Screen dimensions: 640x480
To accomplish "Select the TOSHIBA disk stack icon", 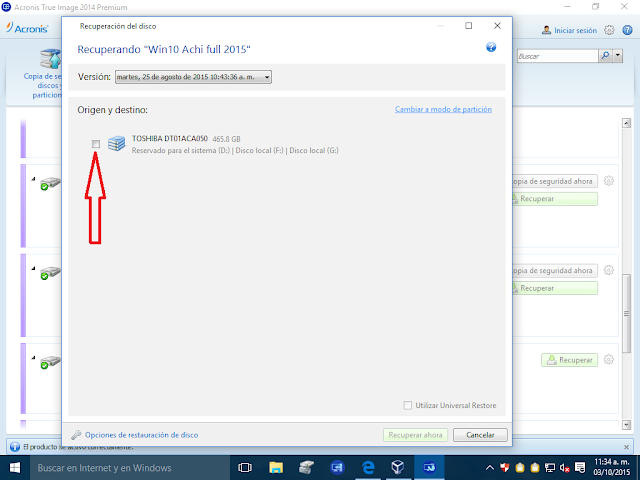I will click(116, 144).
